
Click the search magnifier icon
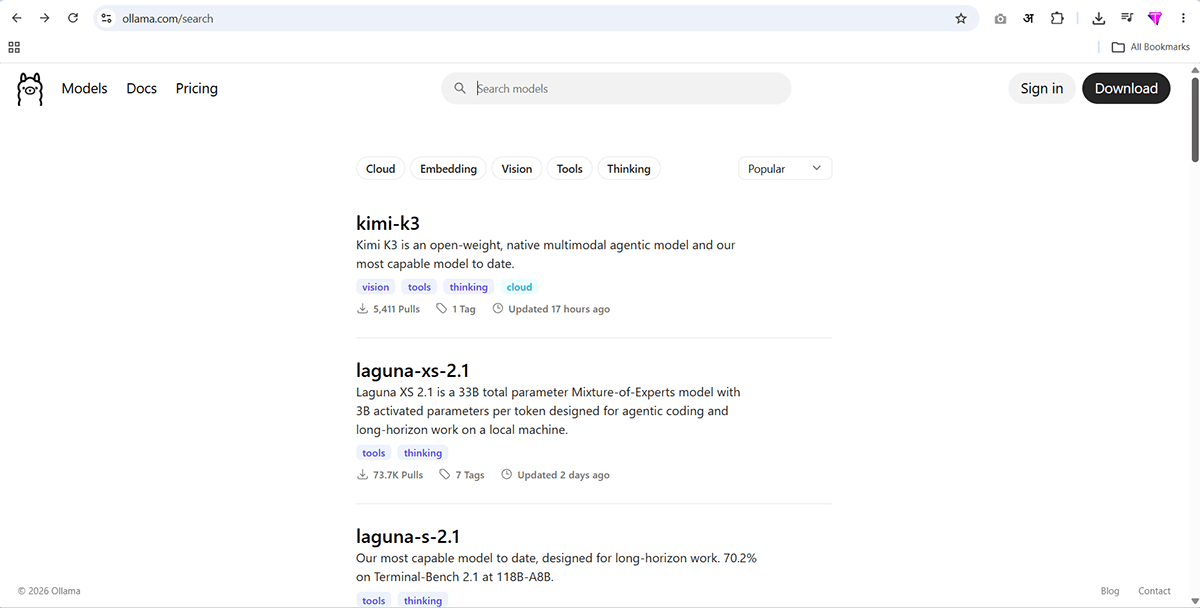click(x=460, y=88)
